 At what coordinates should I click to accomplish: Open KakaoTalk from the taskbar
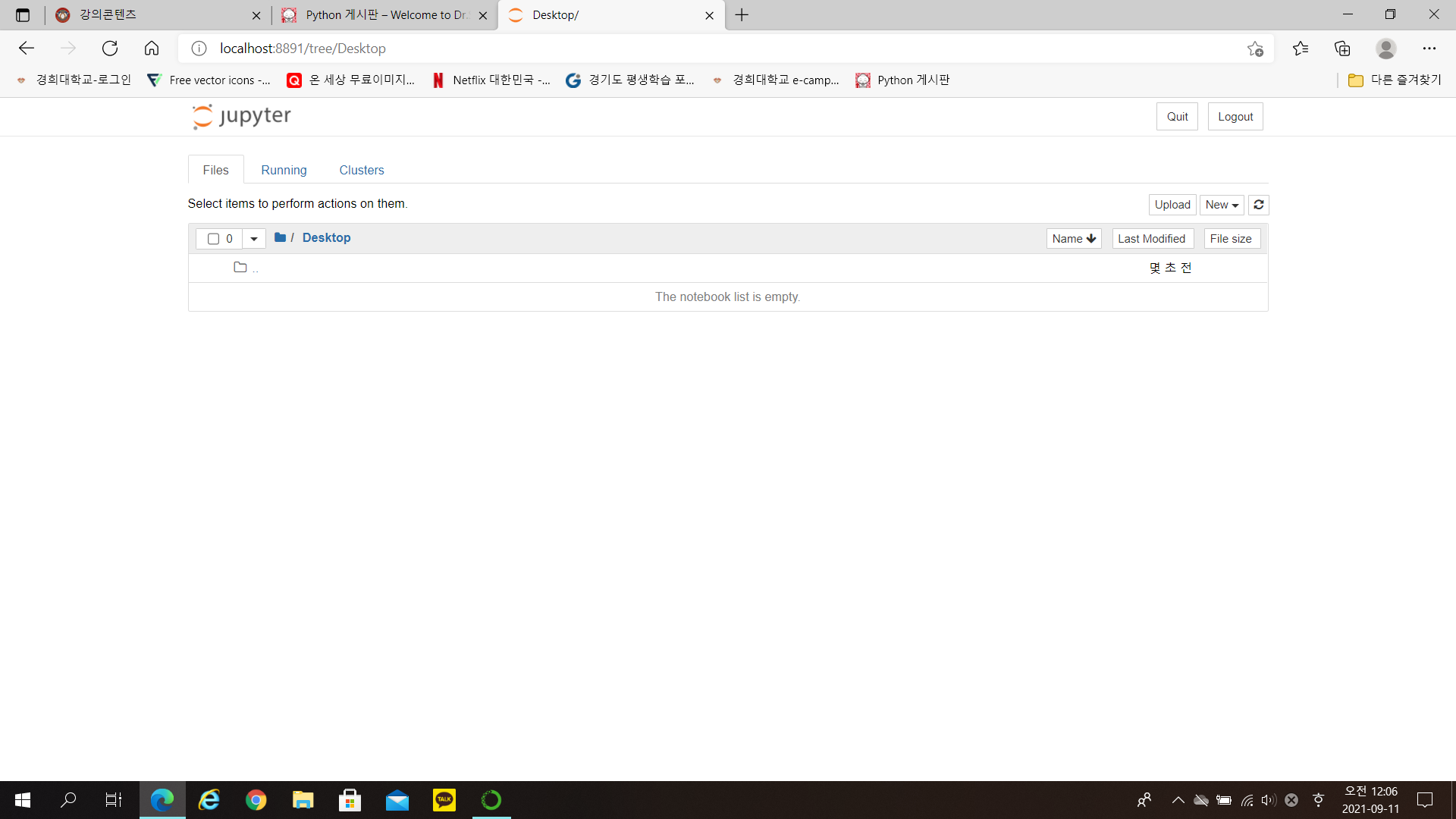444,800
